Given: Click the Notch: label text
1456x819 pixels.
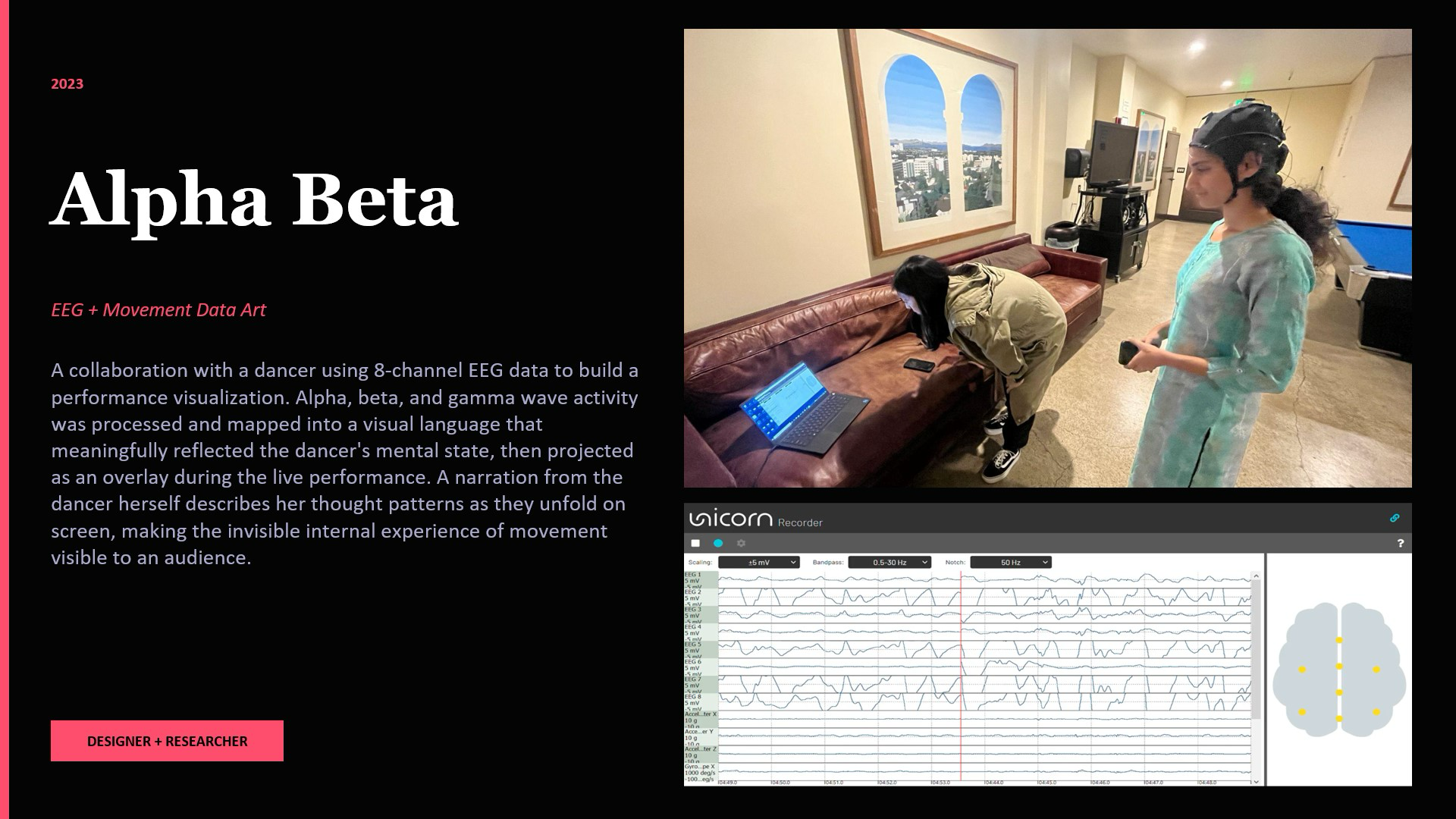Looking at the screenshot, I should coord(955,562).
